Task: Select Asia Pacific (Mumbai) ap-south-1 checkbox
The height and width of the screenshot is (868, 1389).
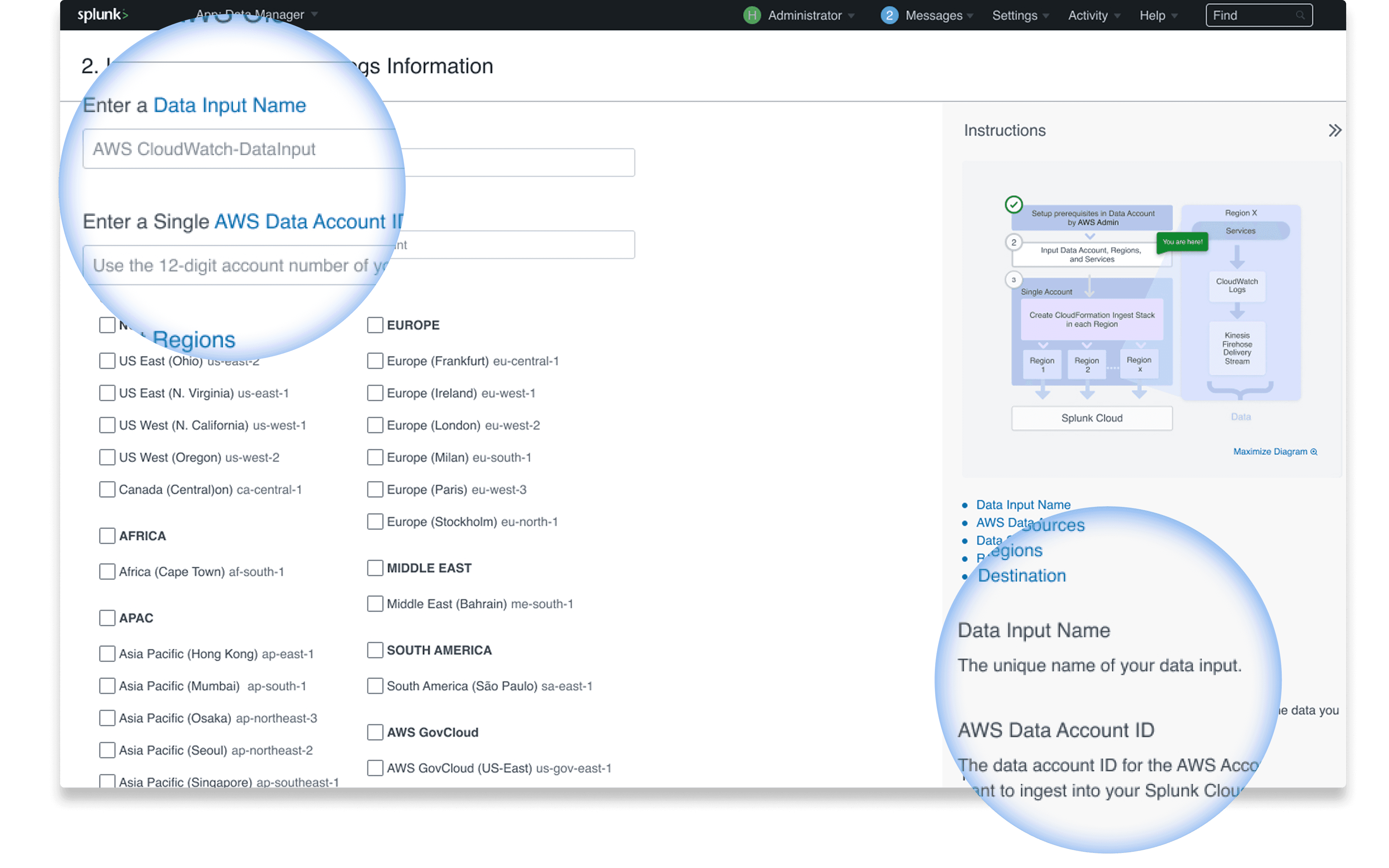Action: point(107,686)
